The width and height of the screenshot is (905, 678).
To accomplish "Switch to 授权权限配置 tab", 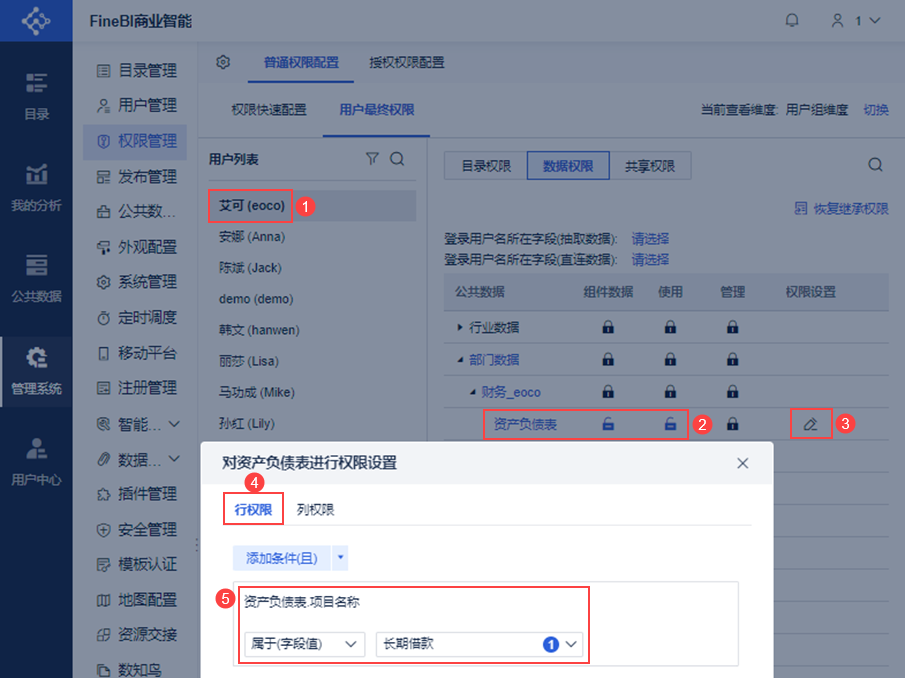I will click(x=407, y=62).
